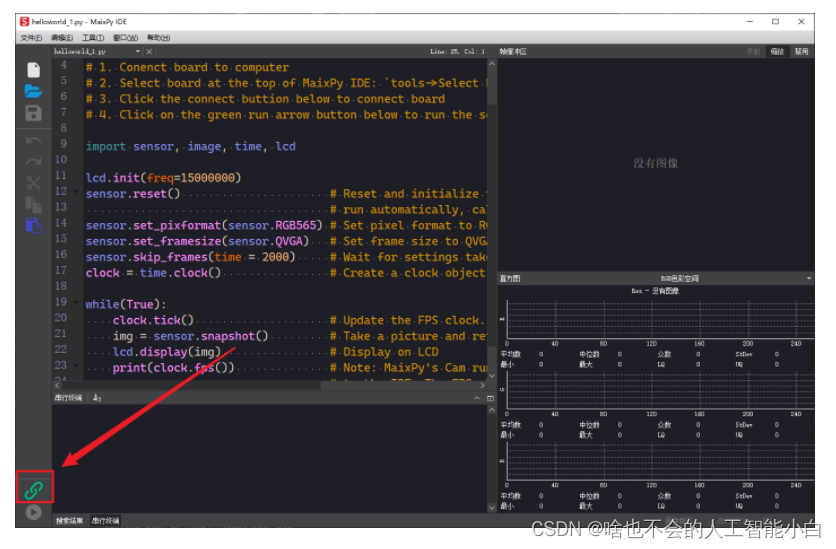Click the editor horizontal scrollbar left arrow
836x549 pixels.
57,385
